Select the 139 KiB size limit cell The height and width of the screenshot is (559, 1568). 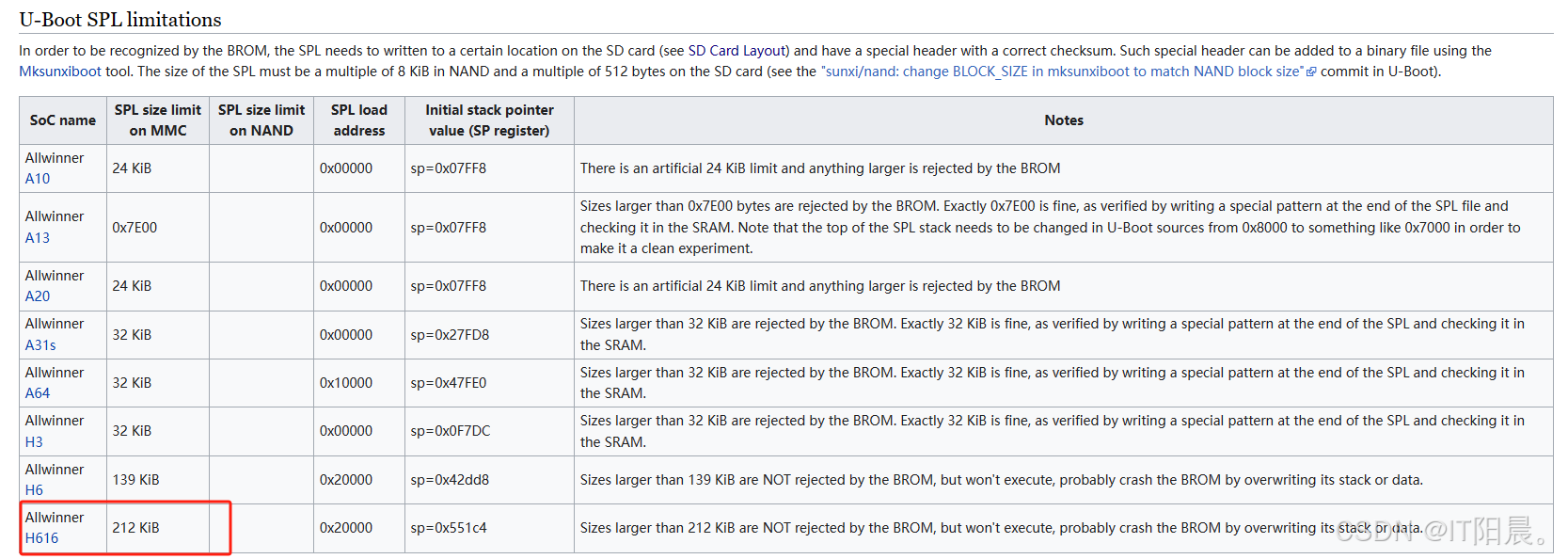[x=158, y=480]
